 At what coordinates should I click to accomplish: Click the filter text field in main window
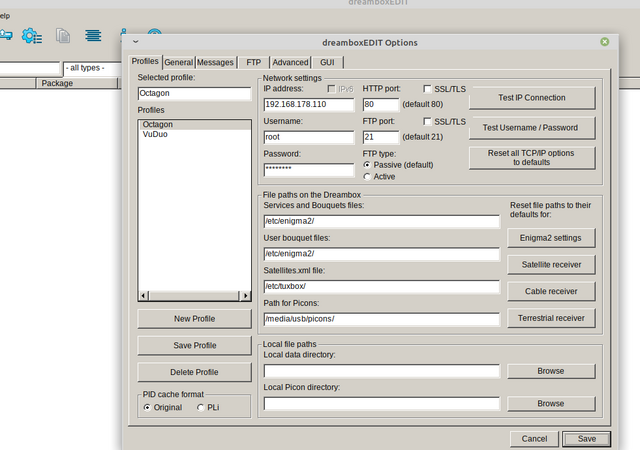(x=30, y=68)
